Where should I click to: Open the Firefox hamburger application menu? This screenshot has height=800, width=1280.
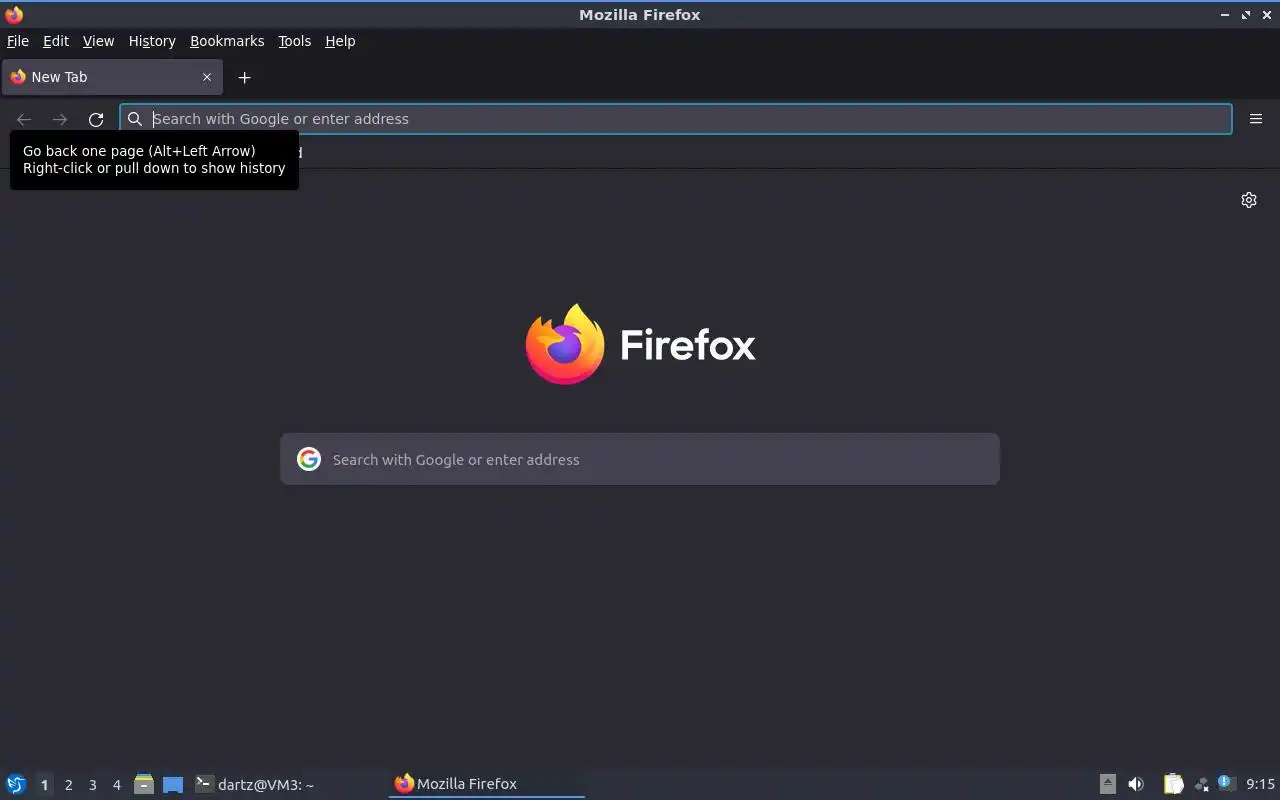point(1256,119)
